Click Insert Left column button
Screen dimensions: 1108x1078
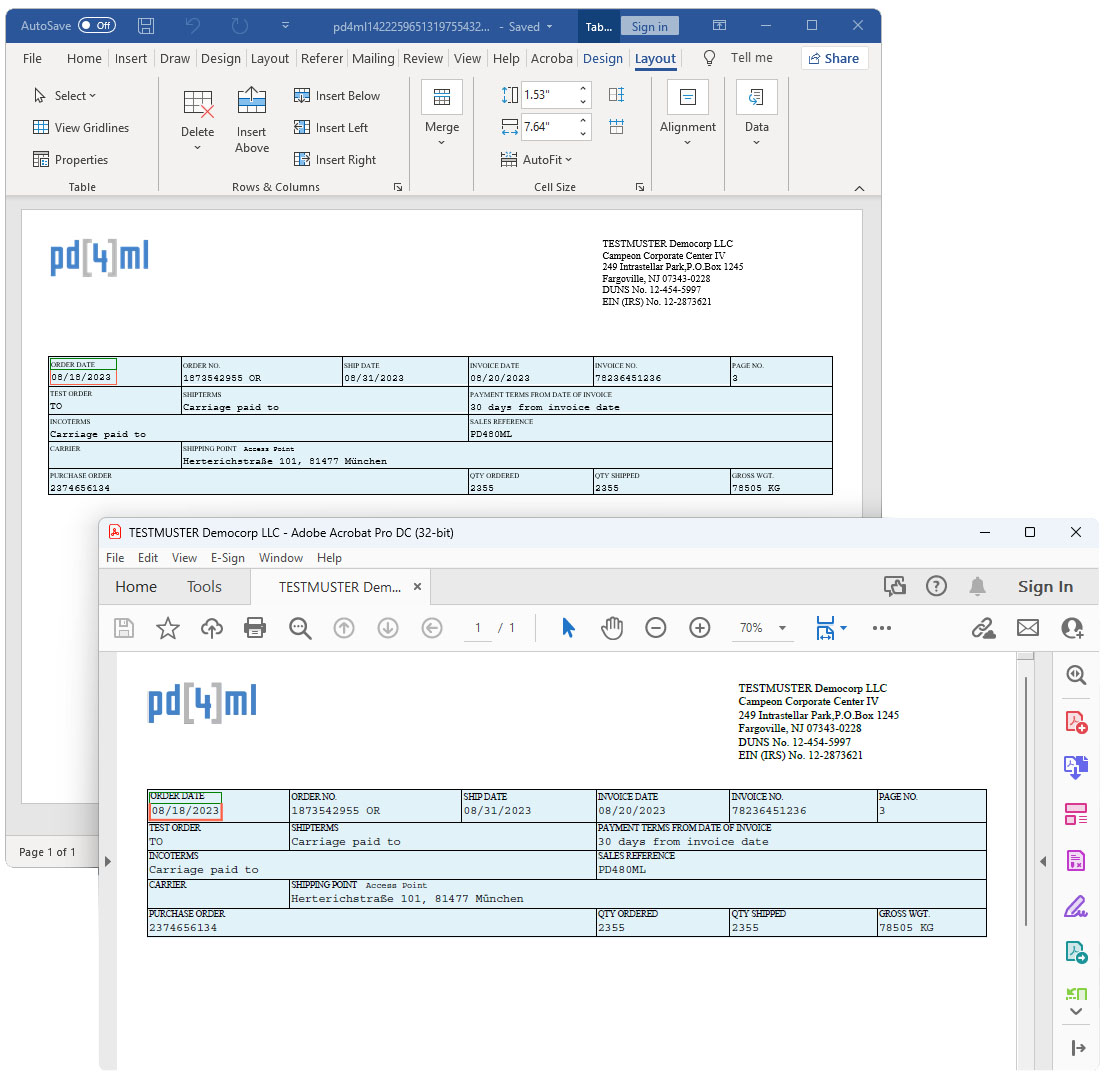pos(331,128)
